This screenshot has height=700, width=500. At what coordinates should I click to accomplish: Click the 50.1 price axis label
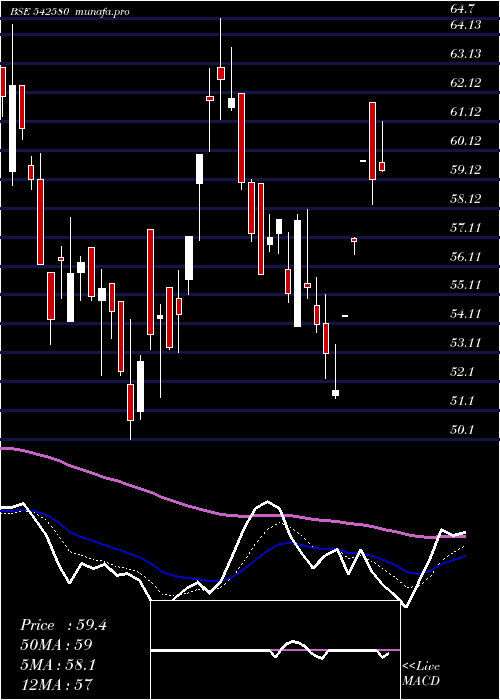(x=463, y=429)
